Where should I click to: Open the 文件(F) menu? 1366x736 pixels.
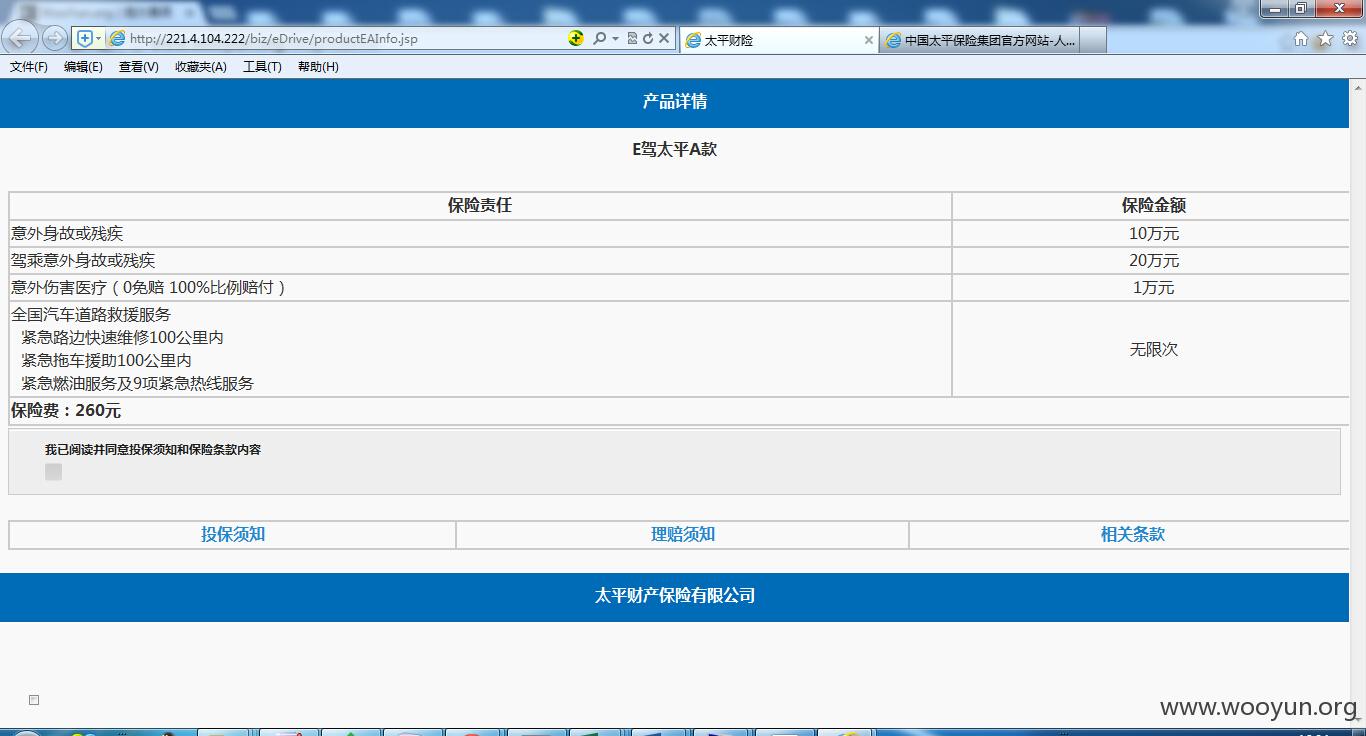click(29, 67)
